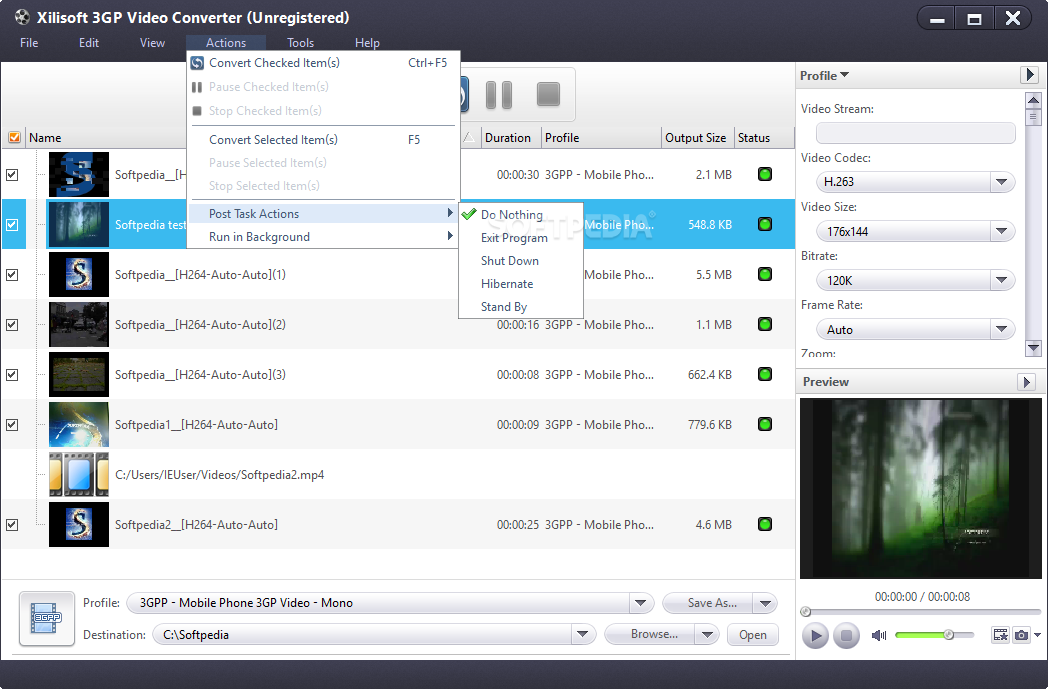This screenshot has width=1048, height=689.
Task: Uncheck Softpedia__[H264-Auto-Auto](3) checkbox
Action: tap(12, 375)
